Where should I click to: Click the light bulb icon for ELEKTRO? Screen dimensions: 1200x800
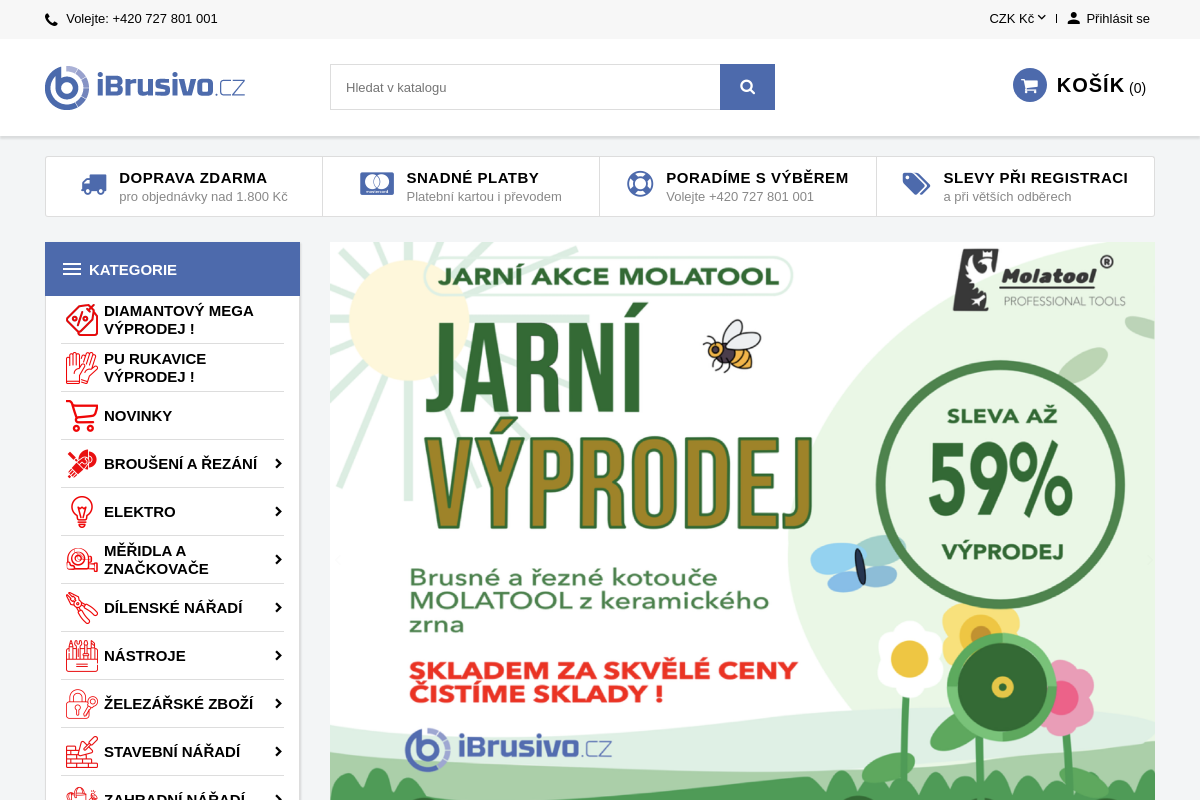pos(80,511)
